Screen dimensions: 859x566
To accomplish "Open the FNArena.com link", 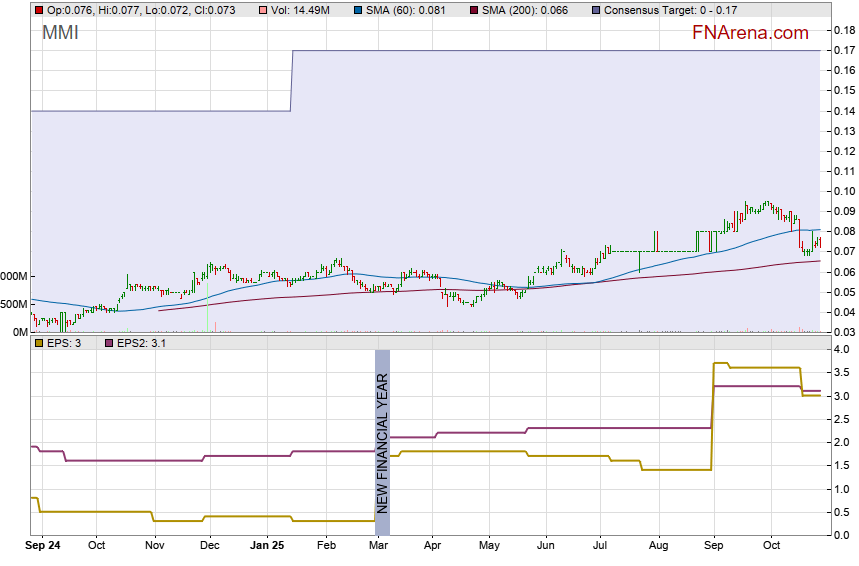I will [749, 33].
